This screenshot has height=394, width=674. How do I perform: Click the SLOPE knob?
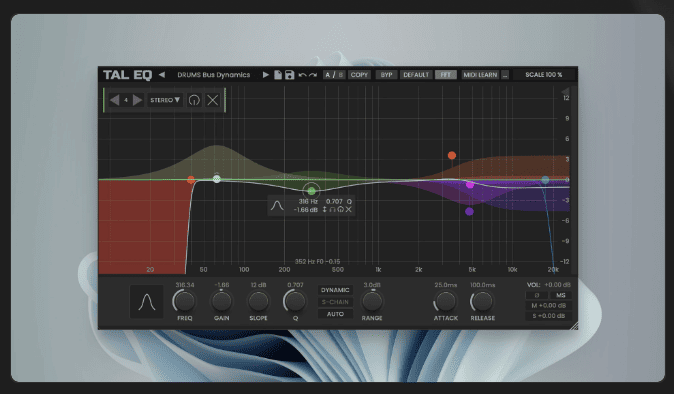(x=258, y=301)
